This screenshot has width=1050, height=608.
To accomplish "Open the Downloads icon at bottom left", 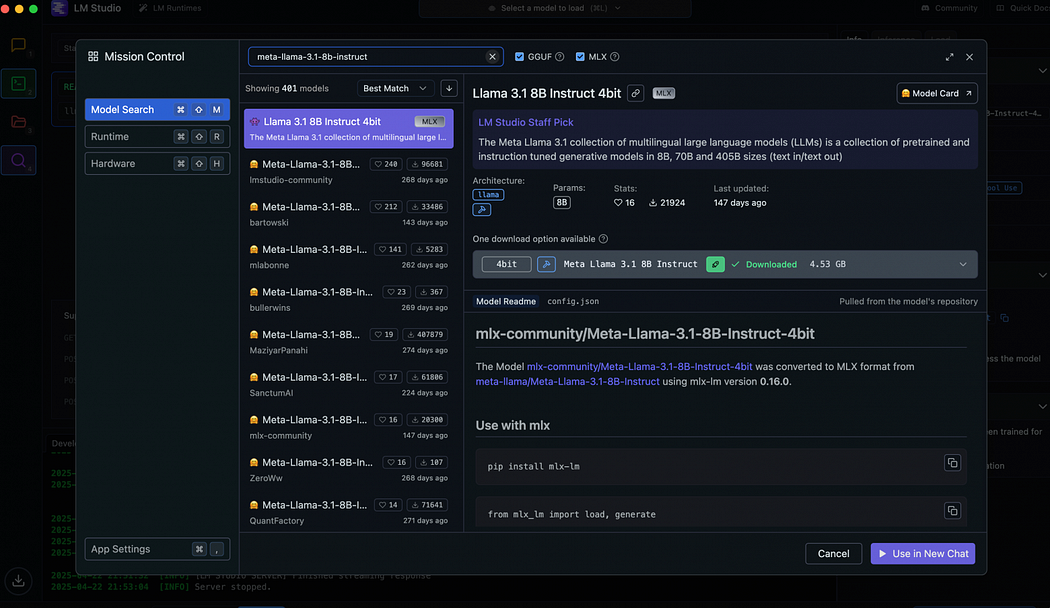I will click(18, 581).
